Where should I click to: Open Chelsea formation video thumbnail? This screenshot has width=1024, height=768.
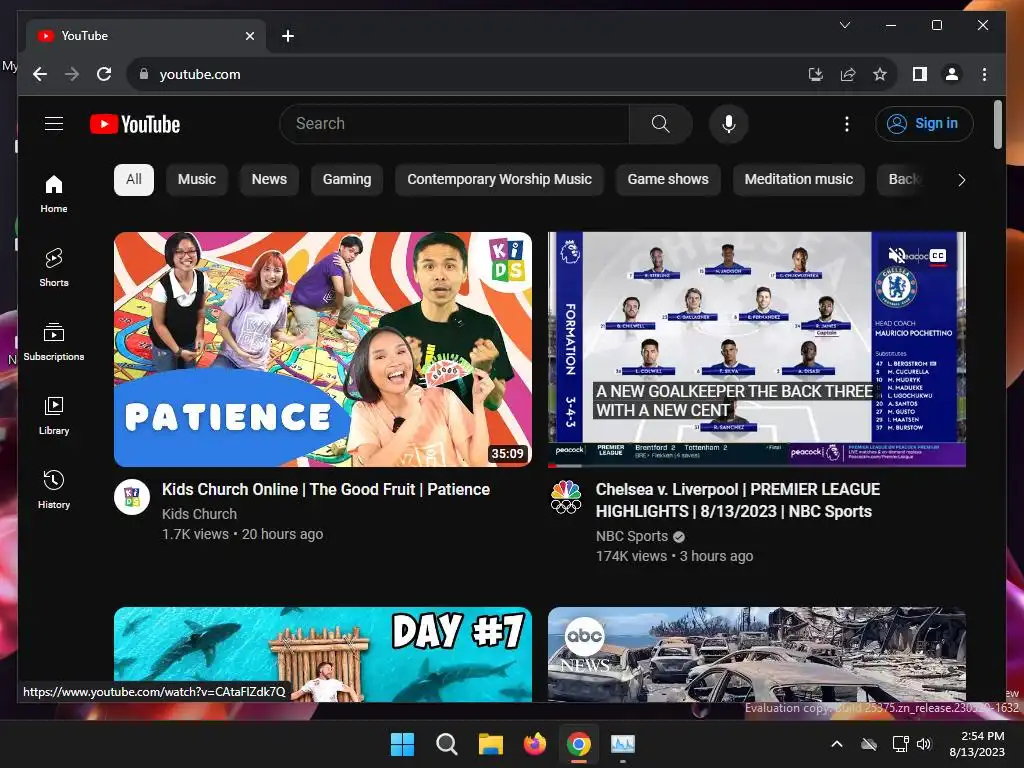(757, 349)
